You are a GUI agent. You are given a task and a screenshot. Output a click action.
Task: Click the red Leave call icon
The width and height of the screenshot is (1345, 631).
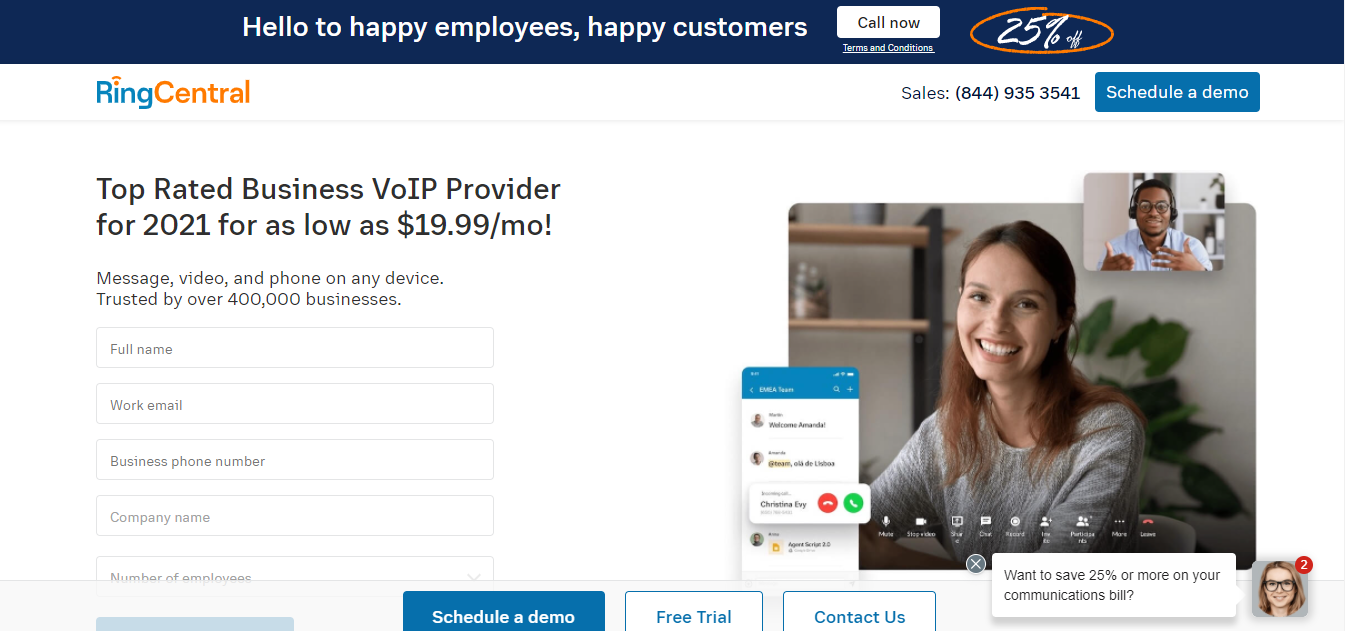point(1148,521)
